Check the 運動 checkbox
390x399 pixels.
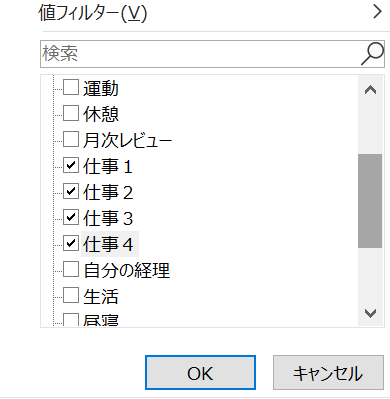pyautogui.click(x=71, y=87)
